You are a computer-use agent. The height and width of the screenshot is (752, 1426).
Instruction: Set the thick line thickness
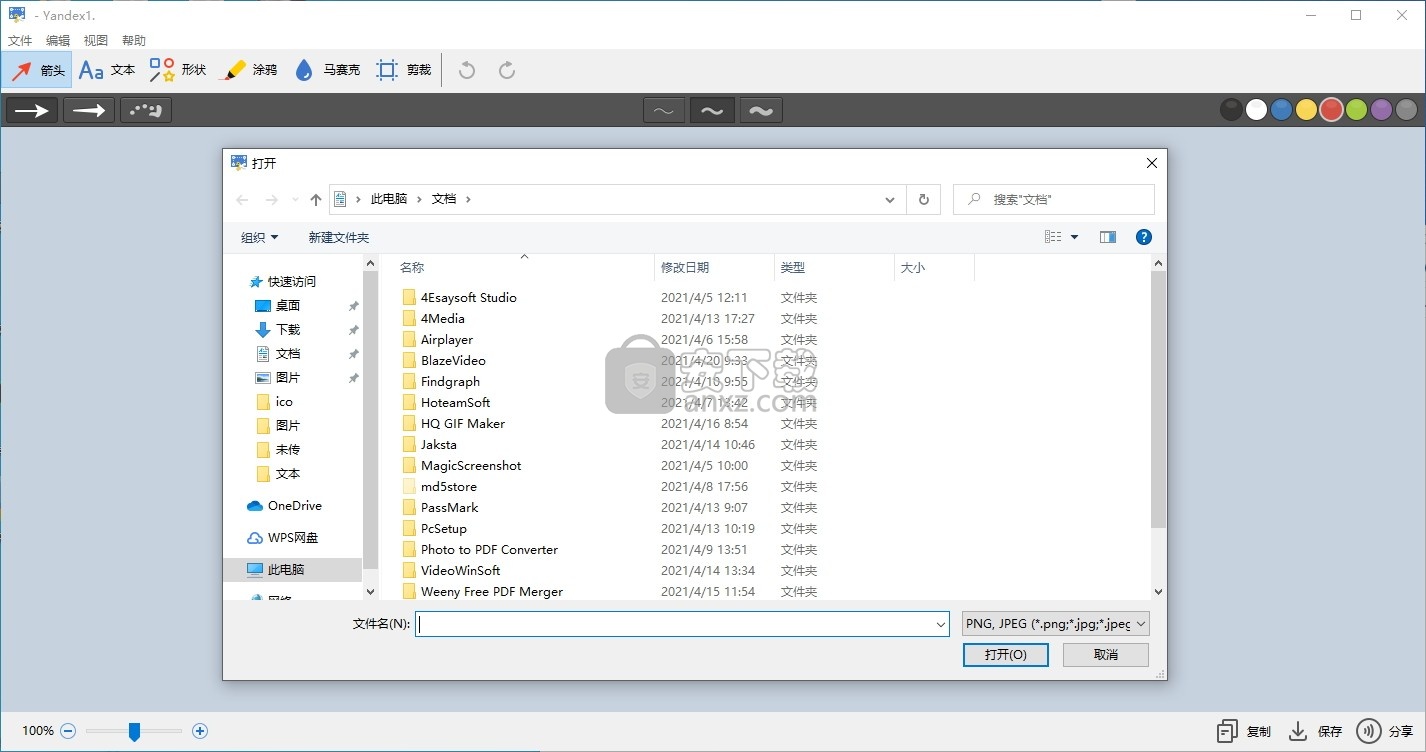click(x=761, y=111)
